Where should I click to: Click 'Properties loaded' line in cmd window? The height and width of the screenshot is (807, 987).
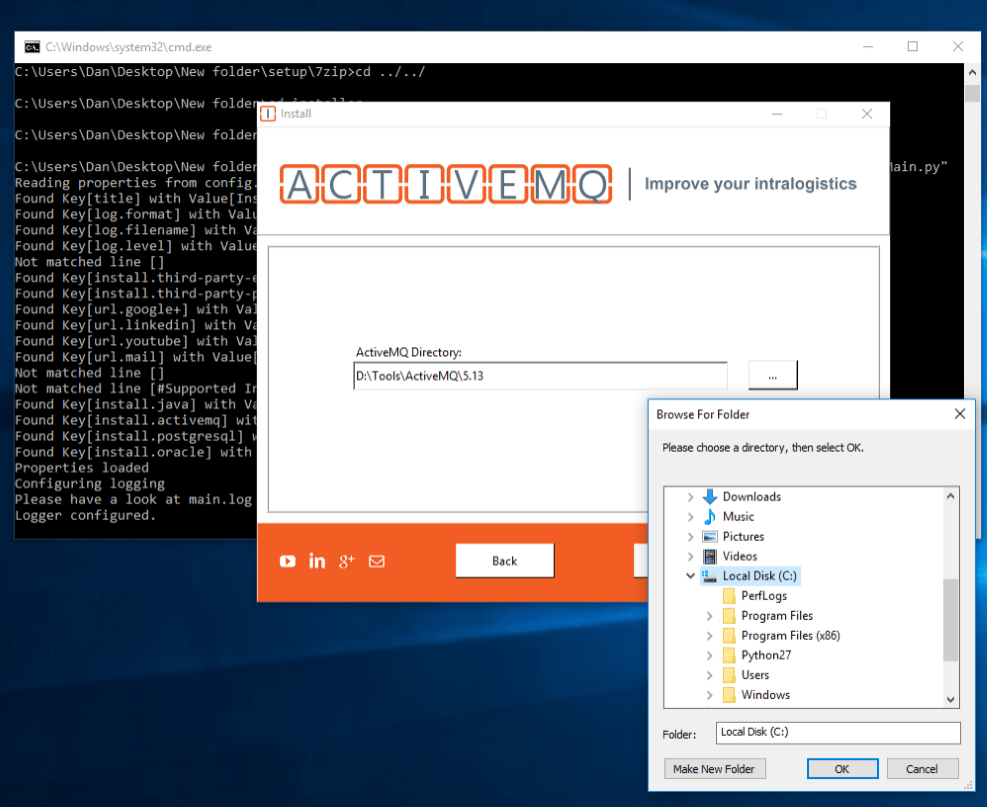[82, 468]
